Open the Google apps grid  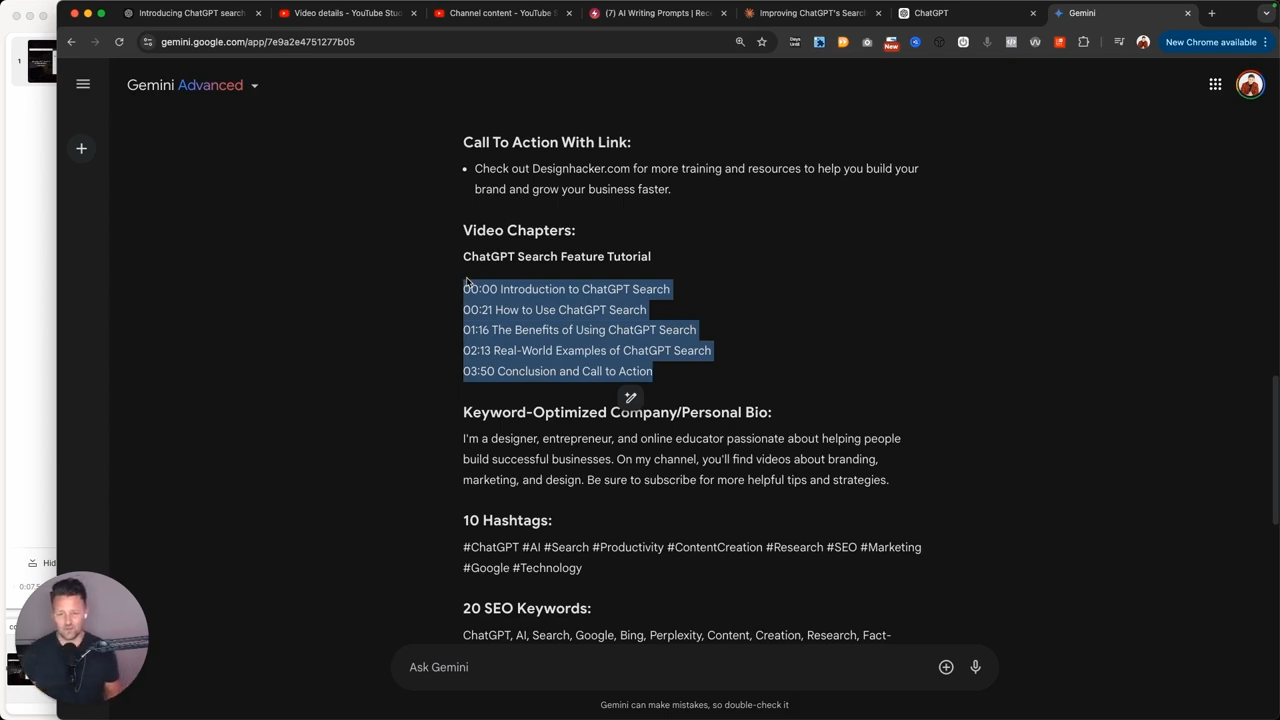[x=1215, y=85]
